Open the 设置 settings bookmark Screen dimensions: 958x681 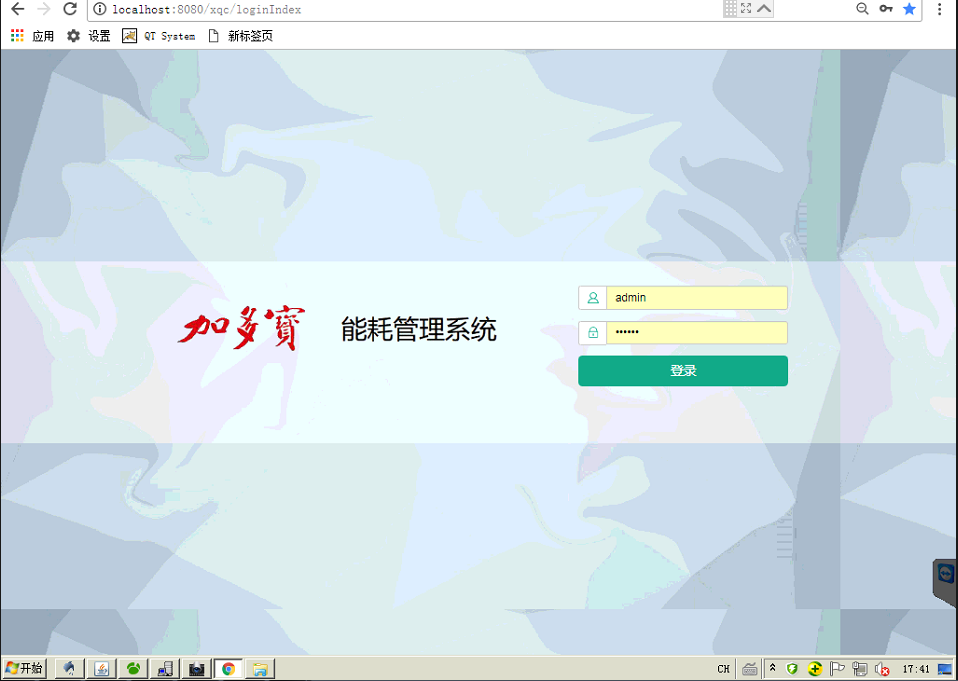pyautogui.click(x=89, y=36)
